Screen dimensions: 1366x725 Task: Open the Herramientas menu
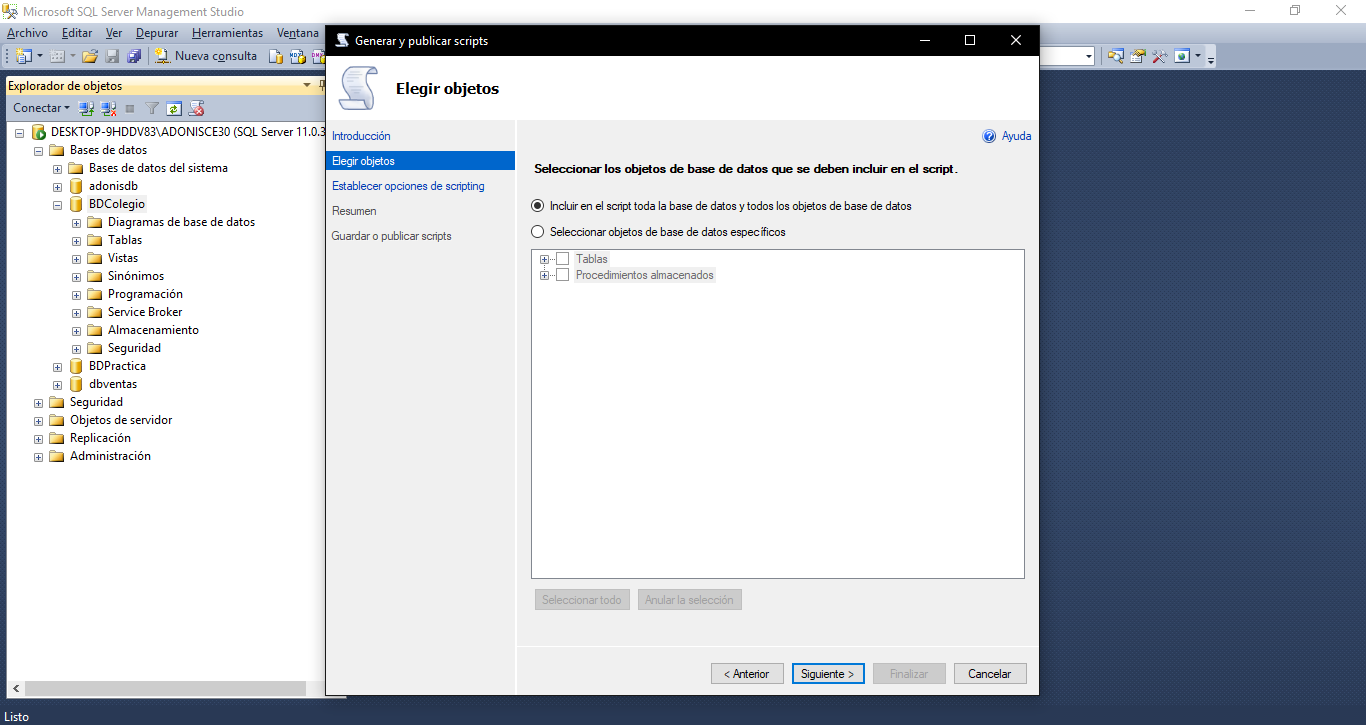pos(227,32)
